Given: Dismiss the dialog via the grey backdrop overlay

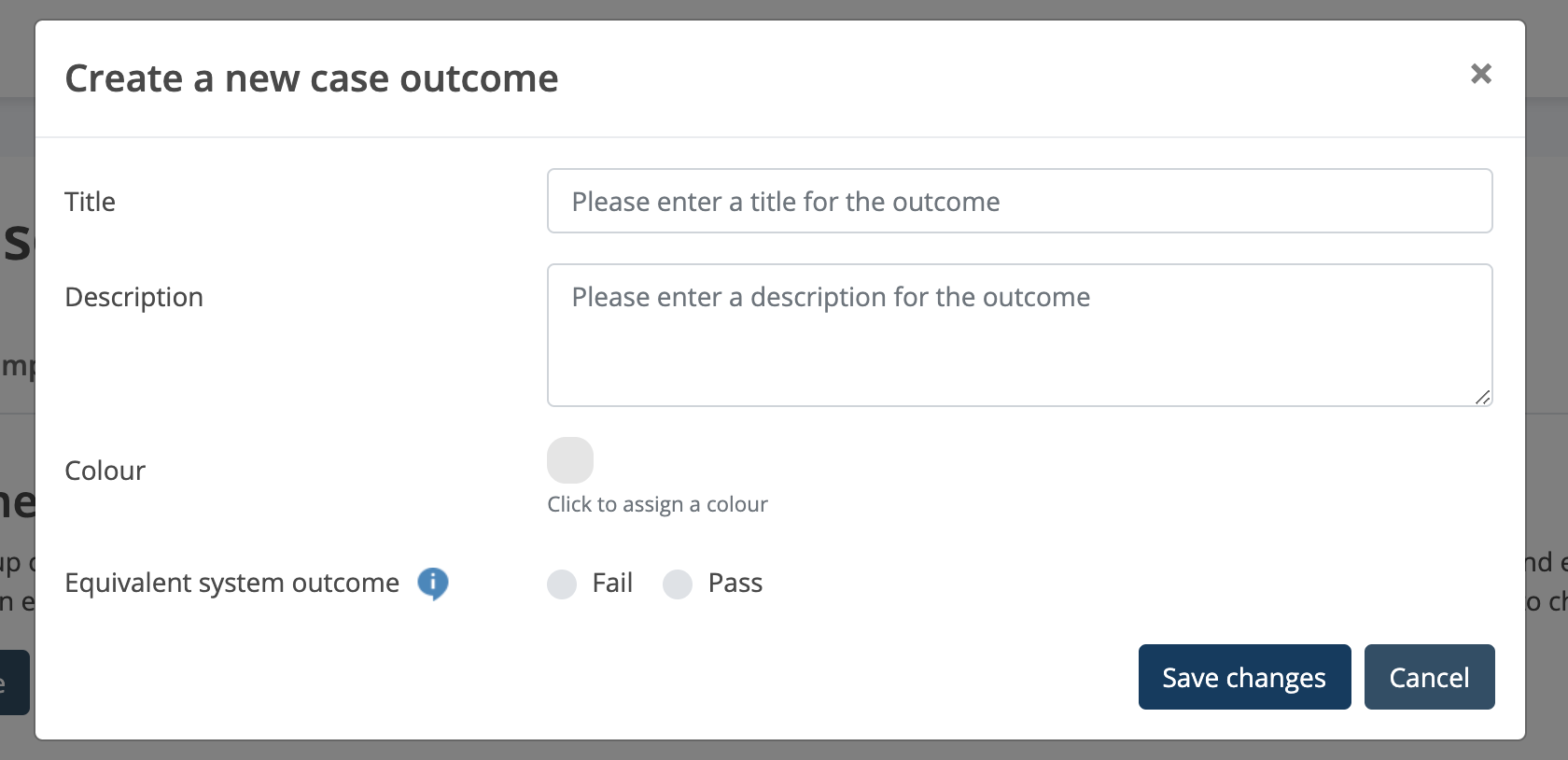Looking at the screenshot, I should point(1547,280).
